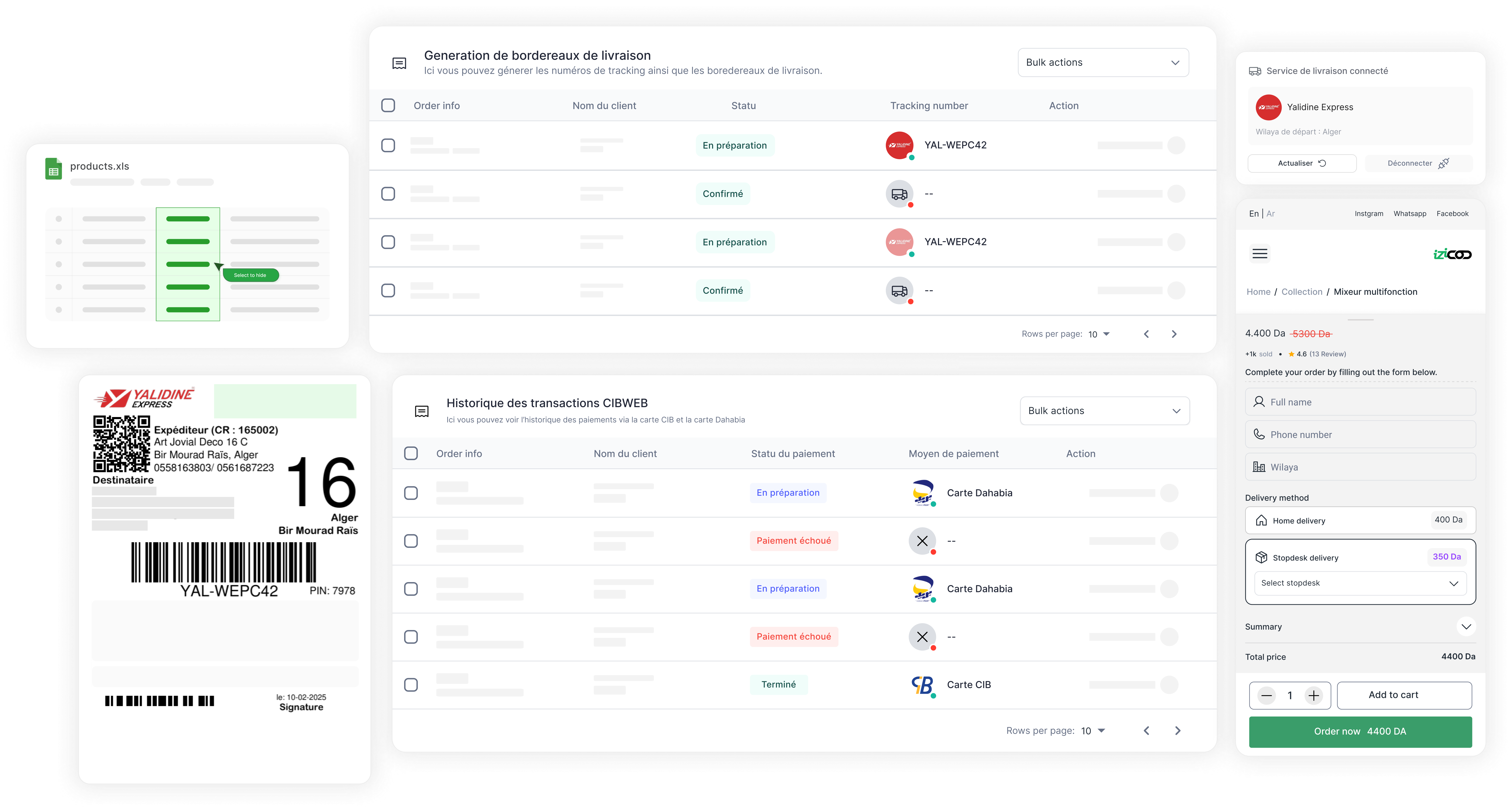Viewport: 1512px width, 810px height.
Task: Click the CIB card logo in Terminé row
Action: coord(923,685)
